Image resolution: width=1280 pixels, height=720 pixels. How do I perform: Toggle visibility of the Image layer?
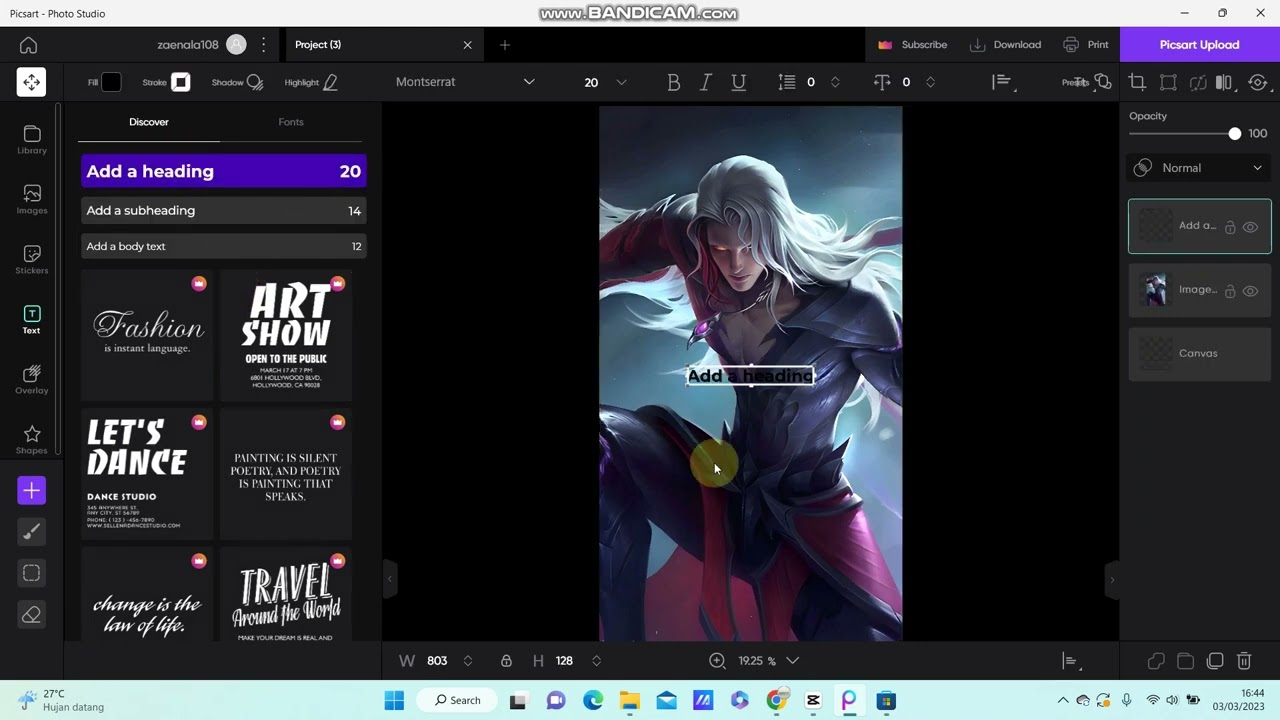[x=1250, y=291]
